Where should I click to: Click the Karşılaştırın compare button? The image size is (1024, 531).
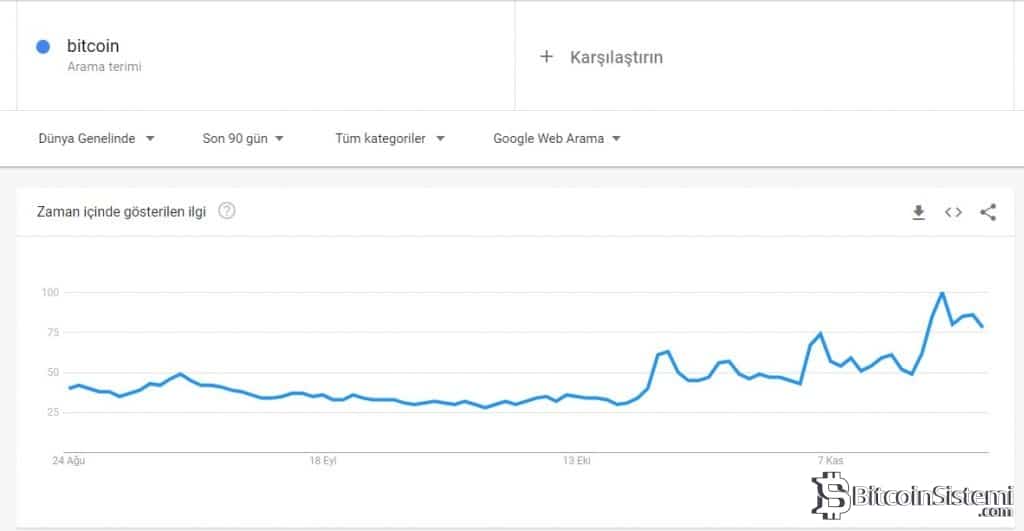[616, 57]
